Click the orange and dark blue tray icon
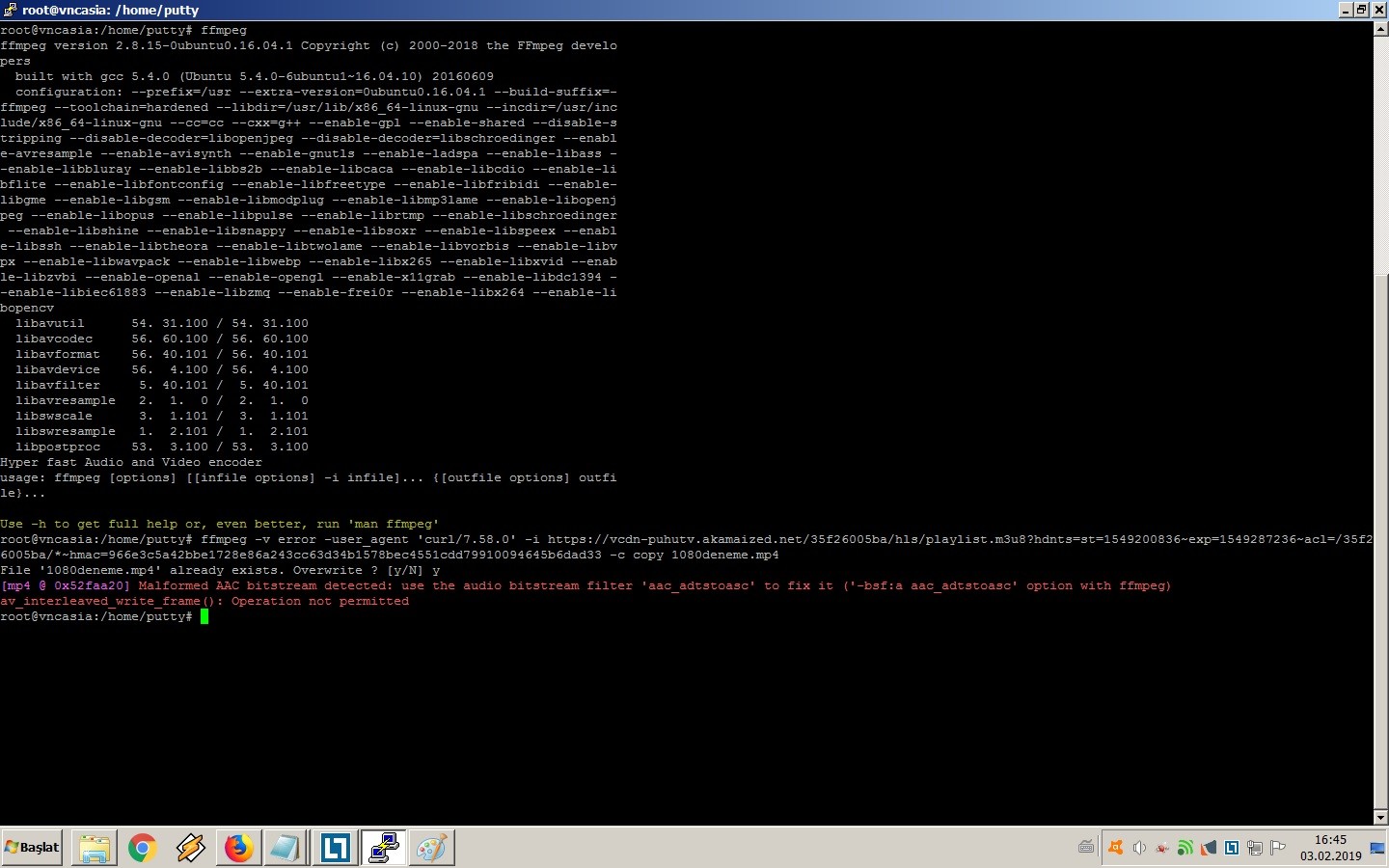This screenshot has height=868, width=1389. pos(1209,848)
